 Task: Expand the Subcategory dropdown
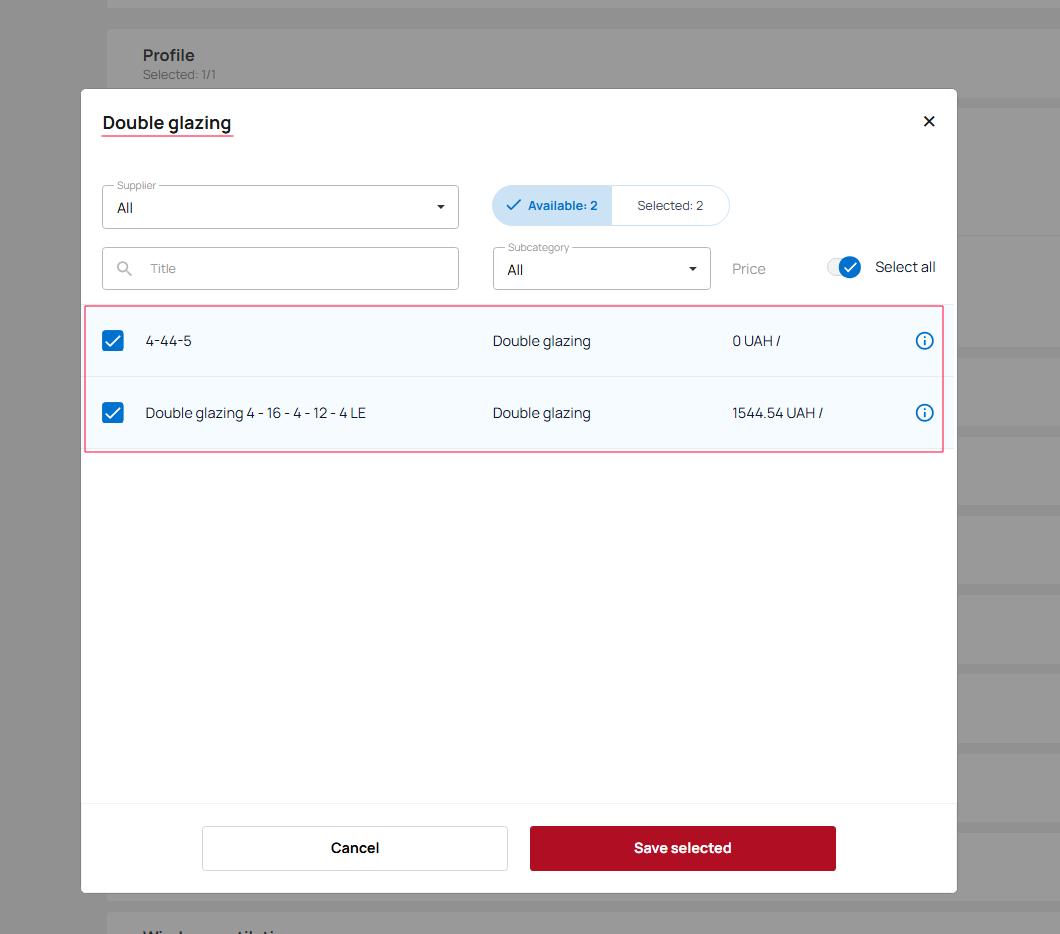pos(601,269)
